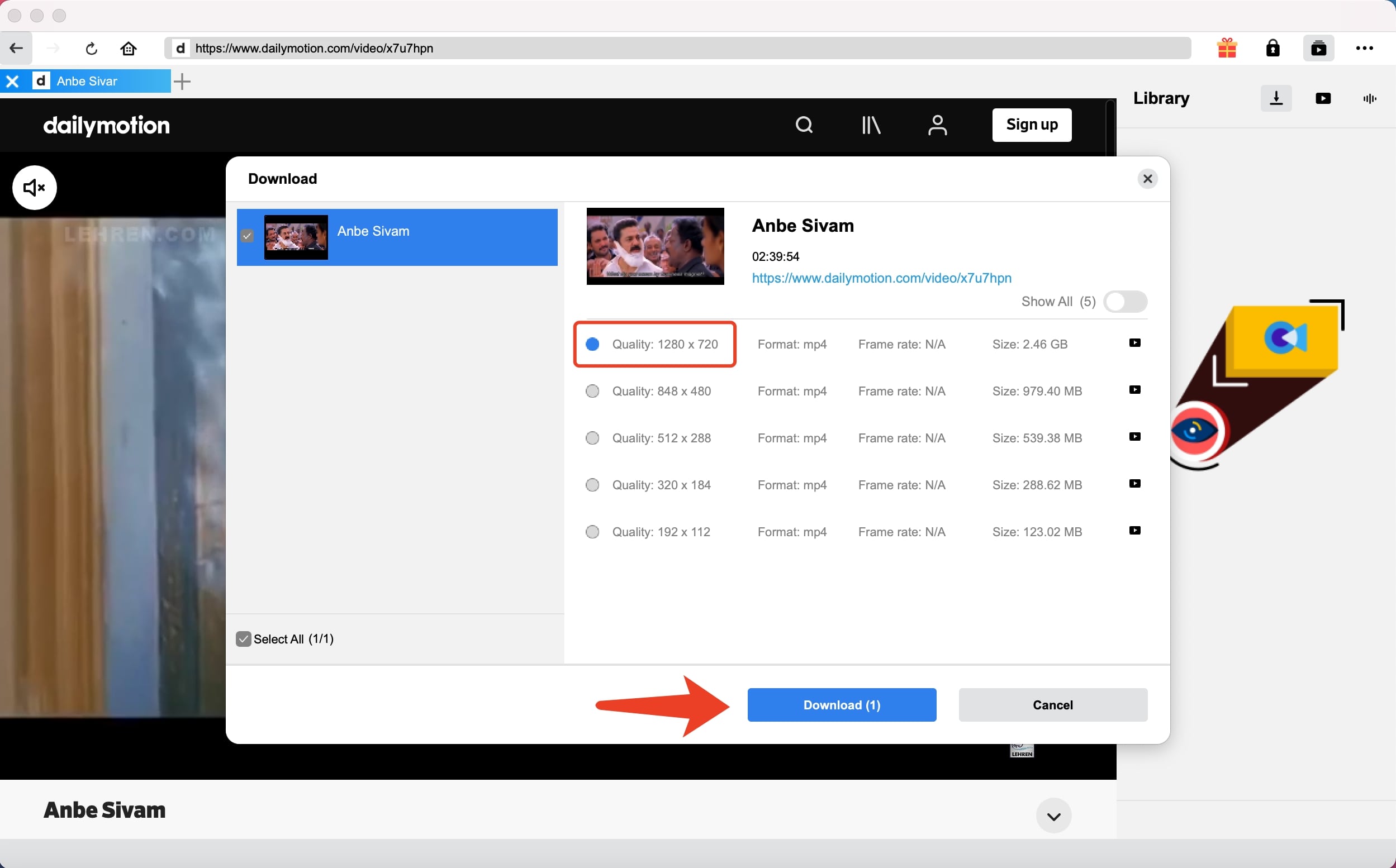
Task: Open the dailymotion.com/video/x7u7hpn link
Action: (881, 278)
